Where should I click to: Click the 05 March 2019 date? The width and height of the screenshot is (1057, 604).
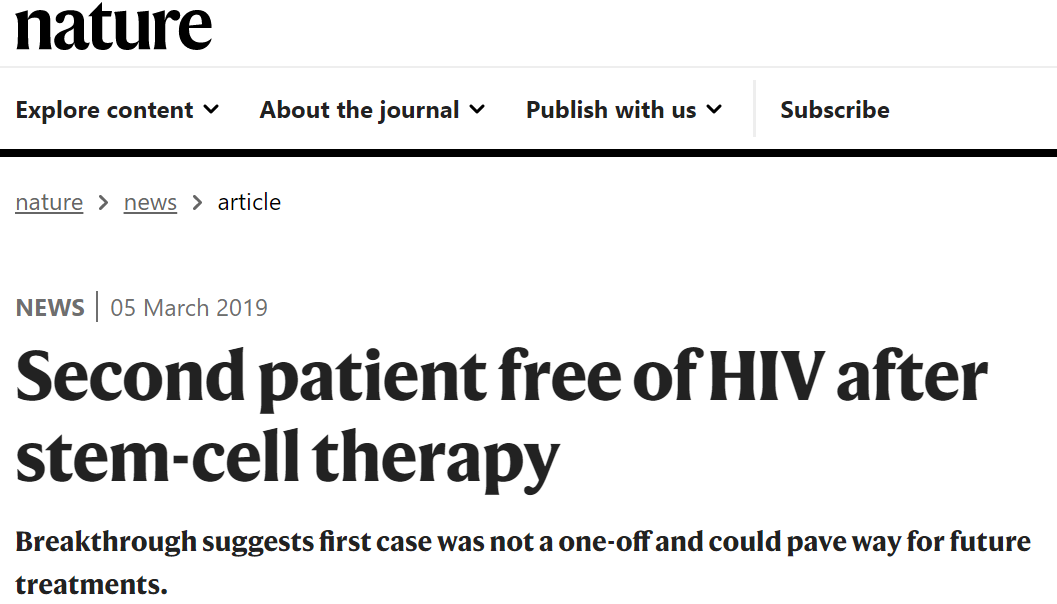click(x=189, y=307)
